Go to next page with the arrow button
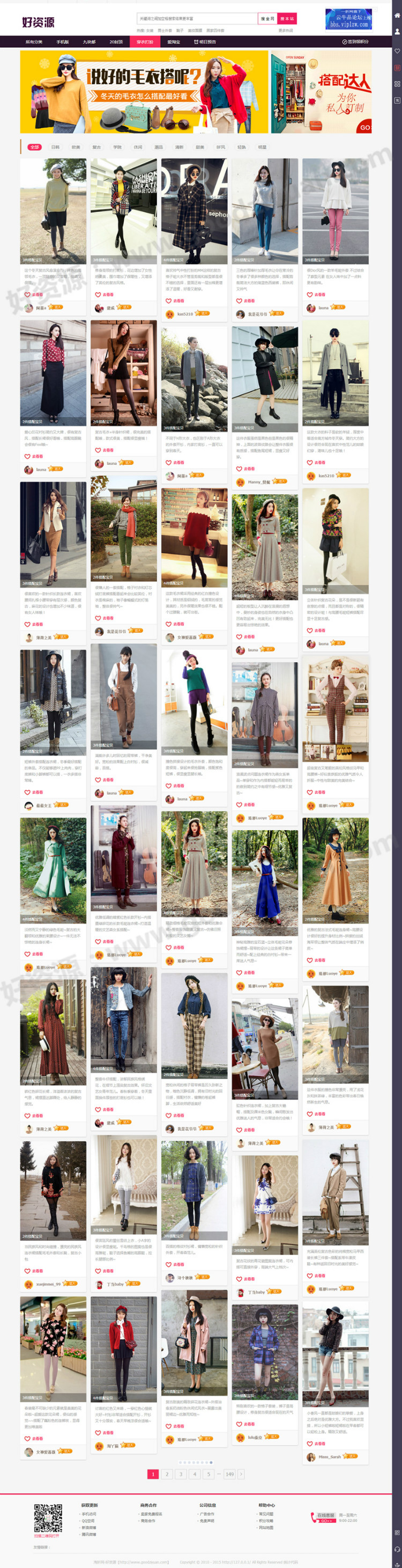The height and width of the screenshot is (1568, 402). pos(241,1474)
